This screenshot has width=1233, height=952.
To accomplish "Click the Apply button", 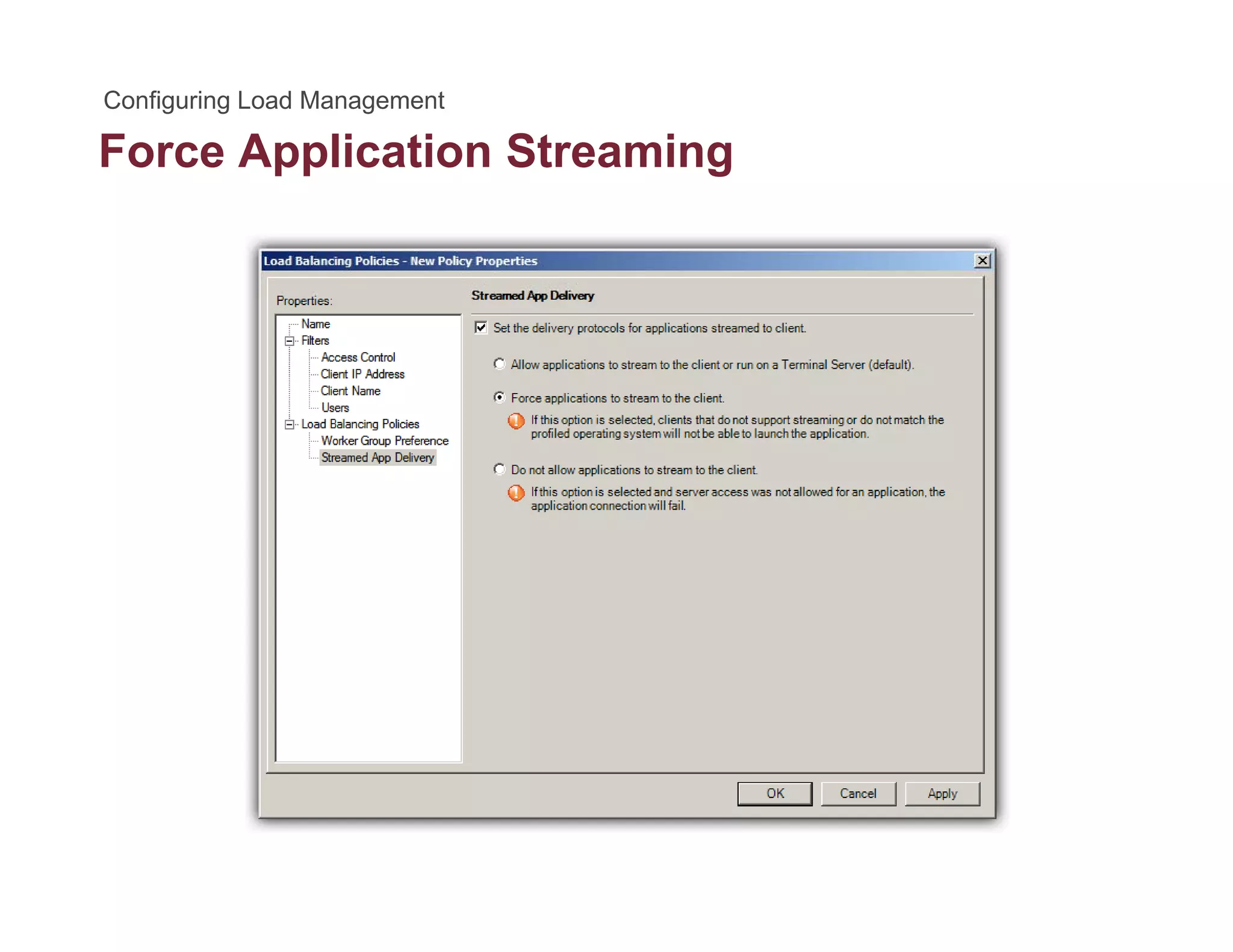I will (x=942, y=794).
